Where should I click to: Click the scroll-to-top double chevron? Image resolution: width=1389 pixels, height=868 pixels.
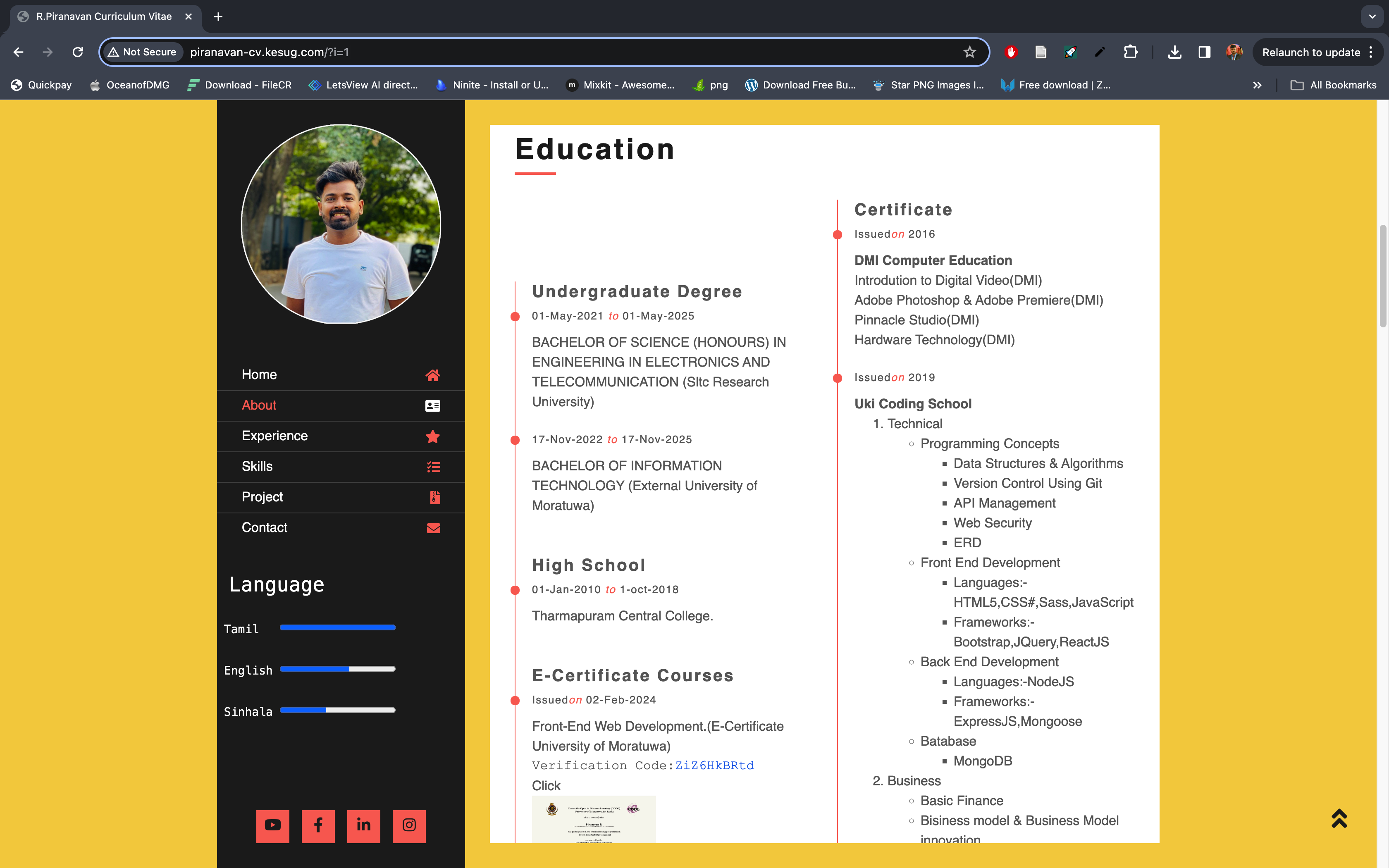pyautogui.click(x=1339, y=818)
